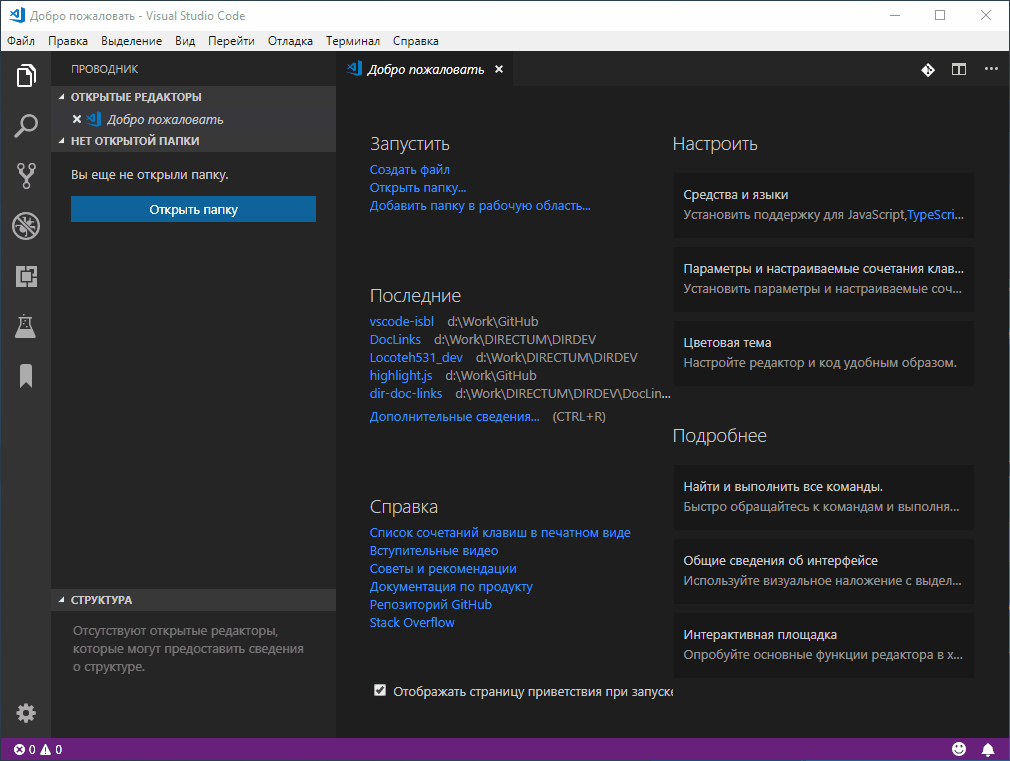Close Добро пожаловать in open editors list
The width and height of the screenshot is (1010, 761).
coord(77,119)
